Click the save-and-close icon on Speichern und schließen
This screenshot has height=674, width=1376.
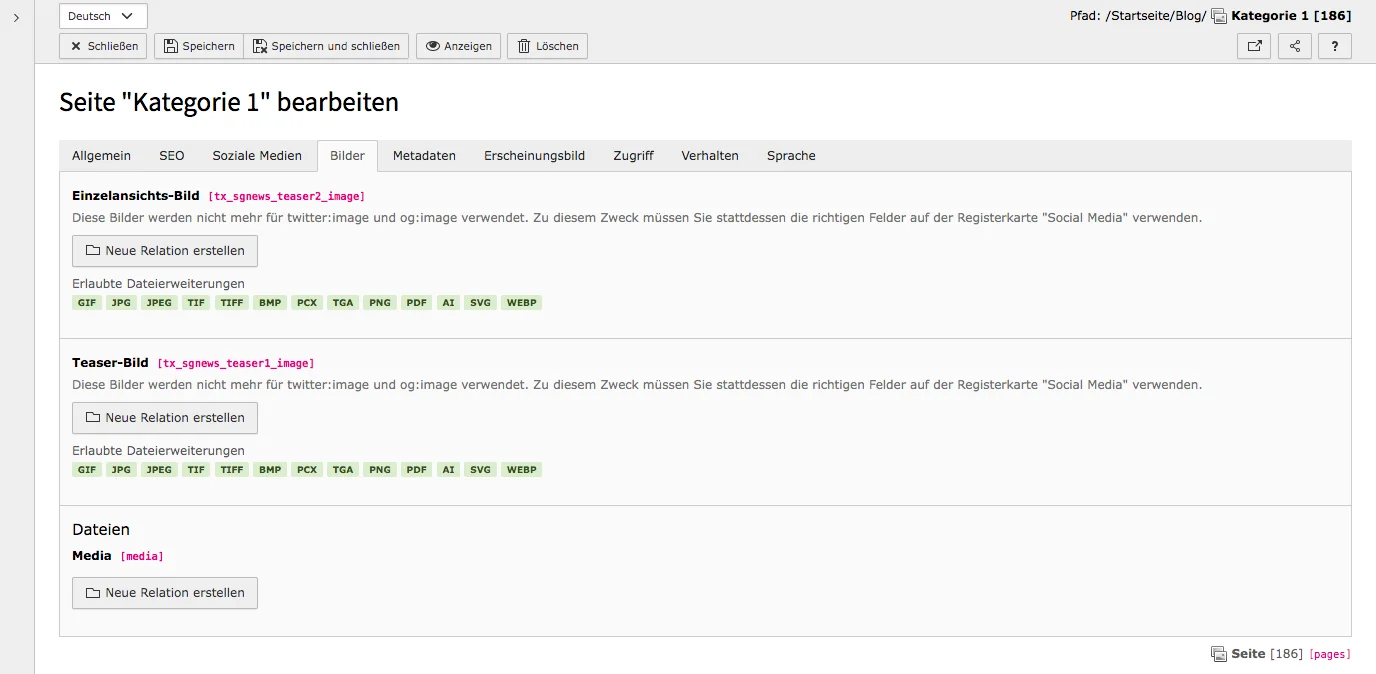[261, 45]
